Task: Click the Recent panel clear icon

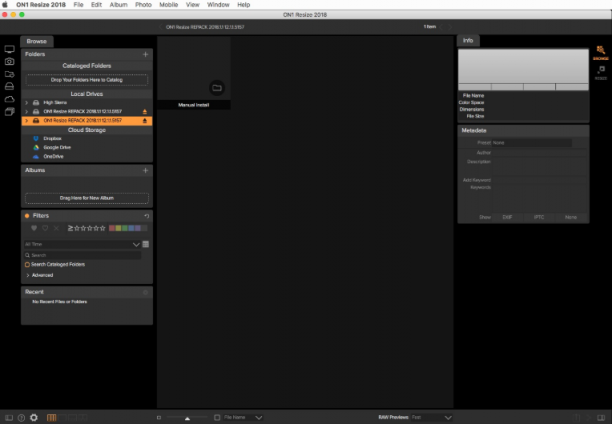Action: pyautogui.click(x=145, y=292)
